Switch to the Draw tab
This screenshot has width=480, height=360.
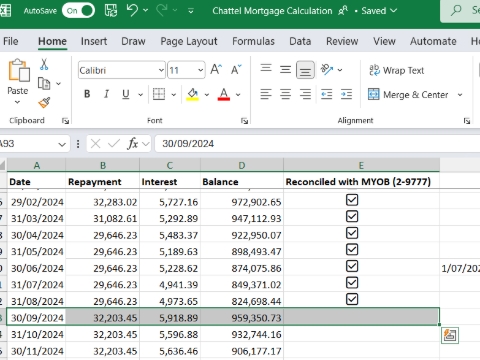[133, 41]
